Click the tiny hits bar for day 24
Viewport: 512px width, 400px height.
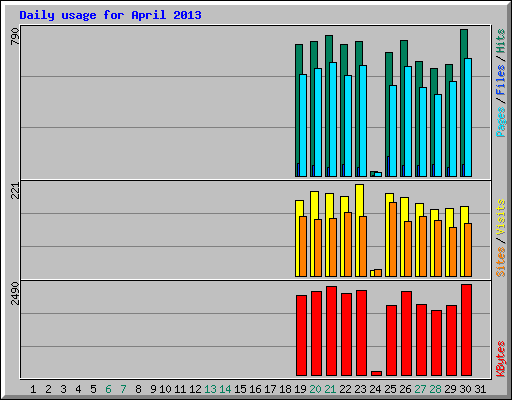pos(372,174)
